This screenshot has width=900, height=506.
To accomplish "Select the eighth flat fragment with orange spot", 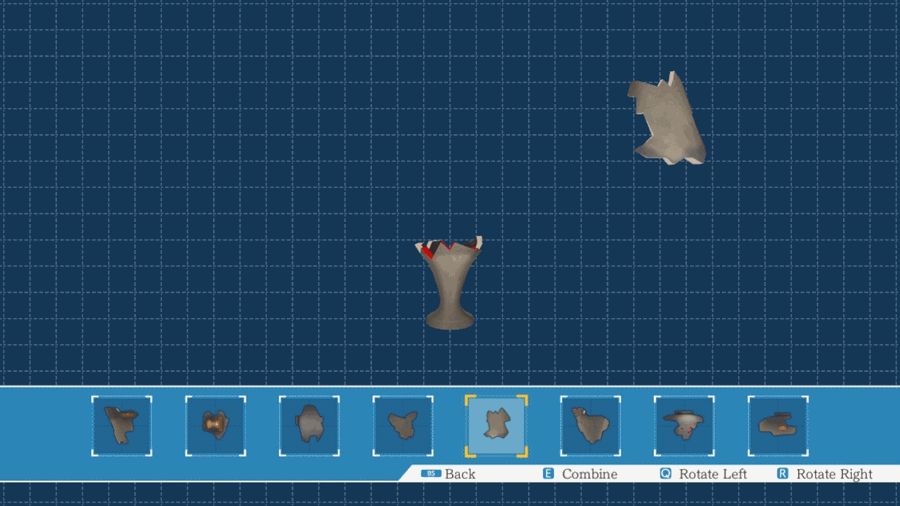I will pos(778,426).
